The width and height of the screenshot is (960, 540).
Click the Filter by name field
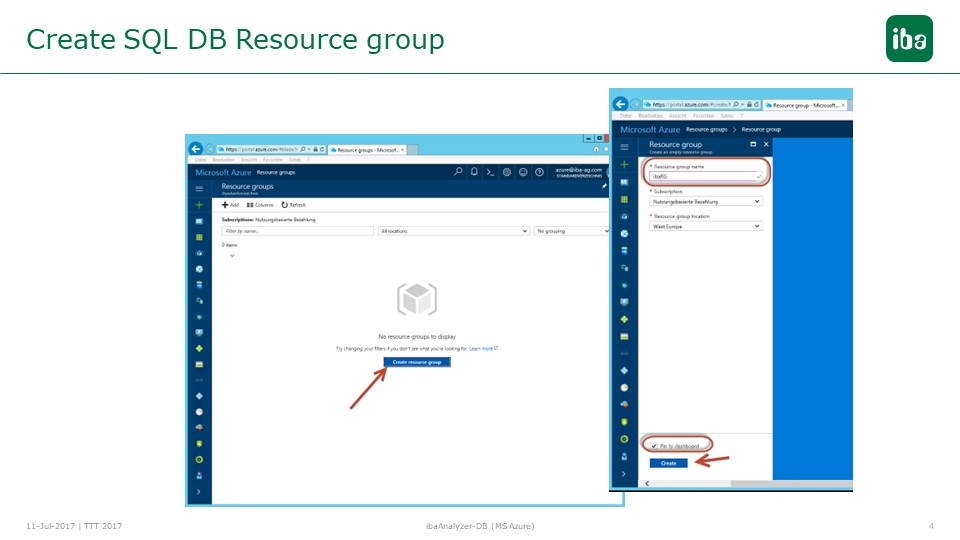[298, 231]
